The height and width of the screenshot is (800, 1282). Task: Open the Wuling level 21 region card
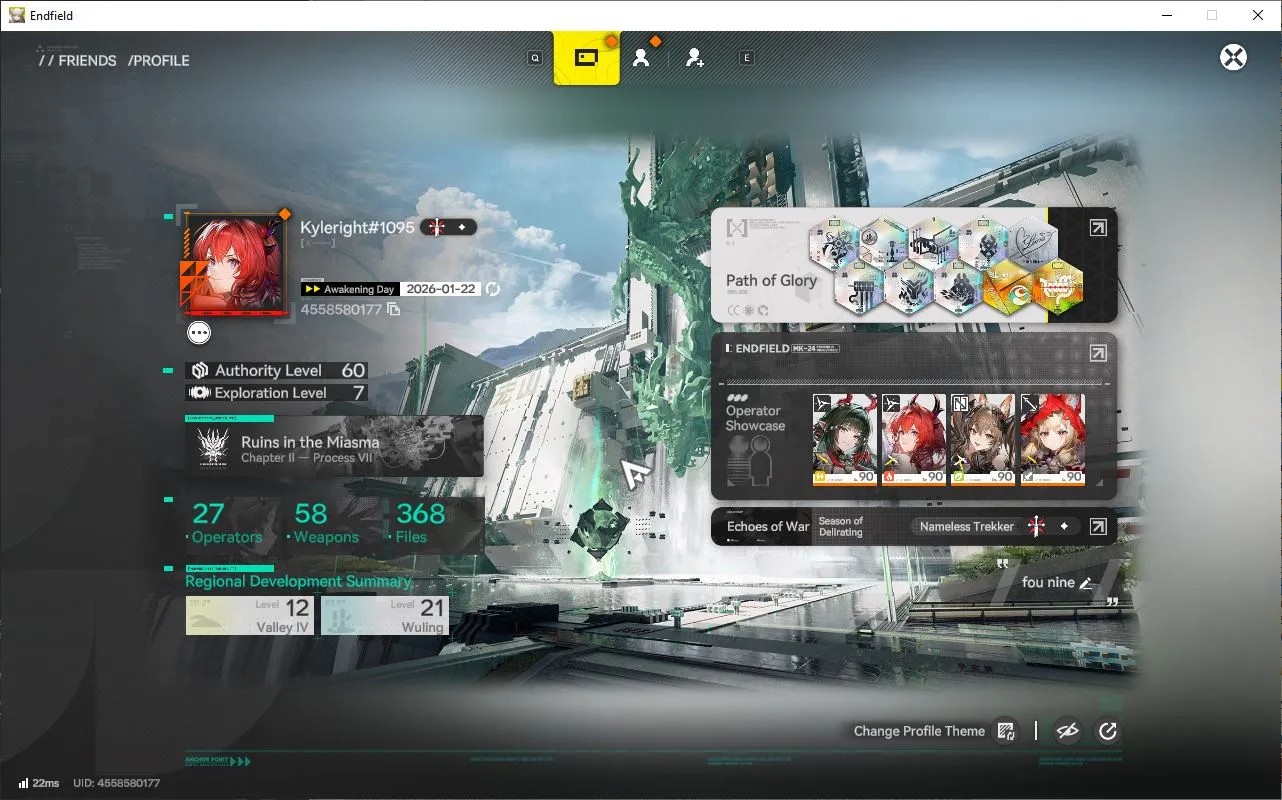[x=384, y=615]
